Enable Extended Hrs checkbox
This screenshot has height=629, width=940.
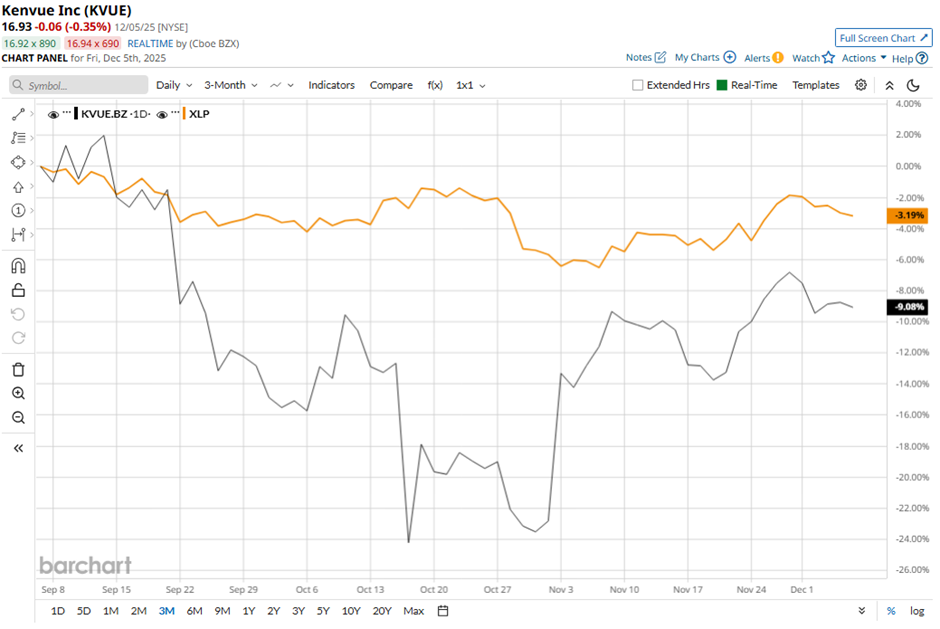(x=638, y=85)
